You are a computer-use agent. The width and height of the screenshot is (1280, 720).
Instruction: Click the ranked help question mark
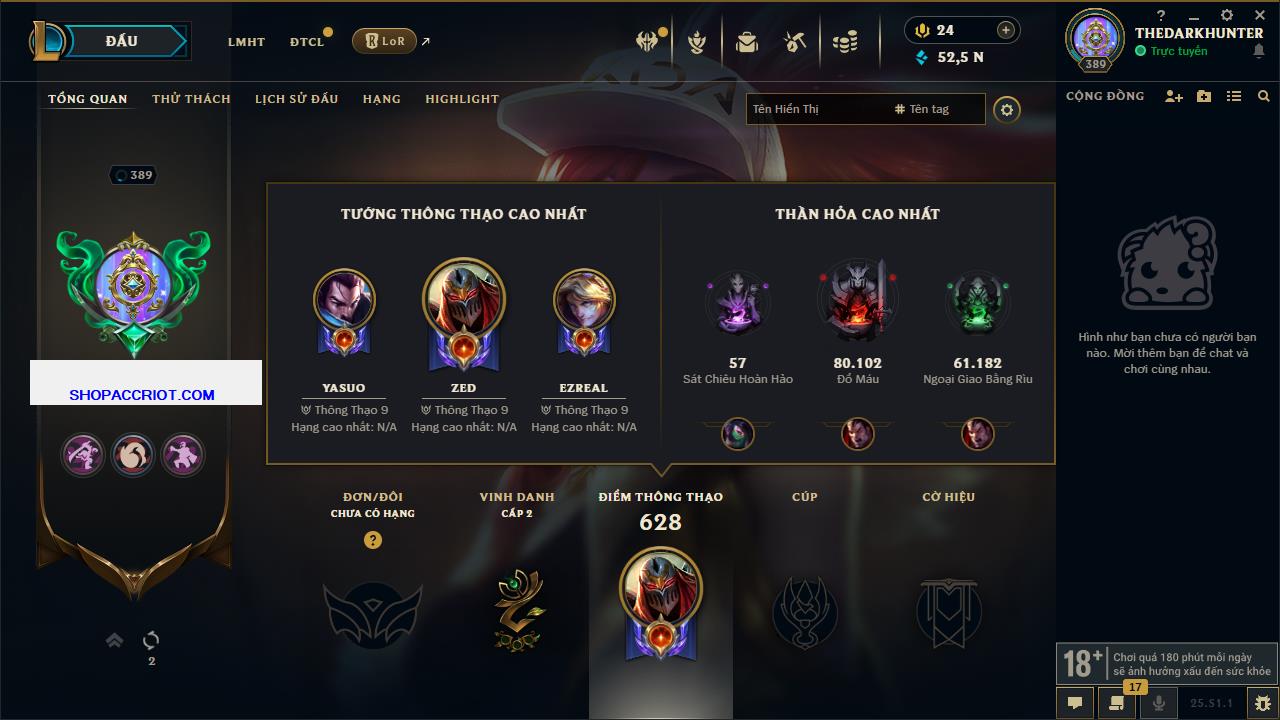click(x=373, y=540)
